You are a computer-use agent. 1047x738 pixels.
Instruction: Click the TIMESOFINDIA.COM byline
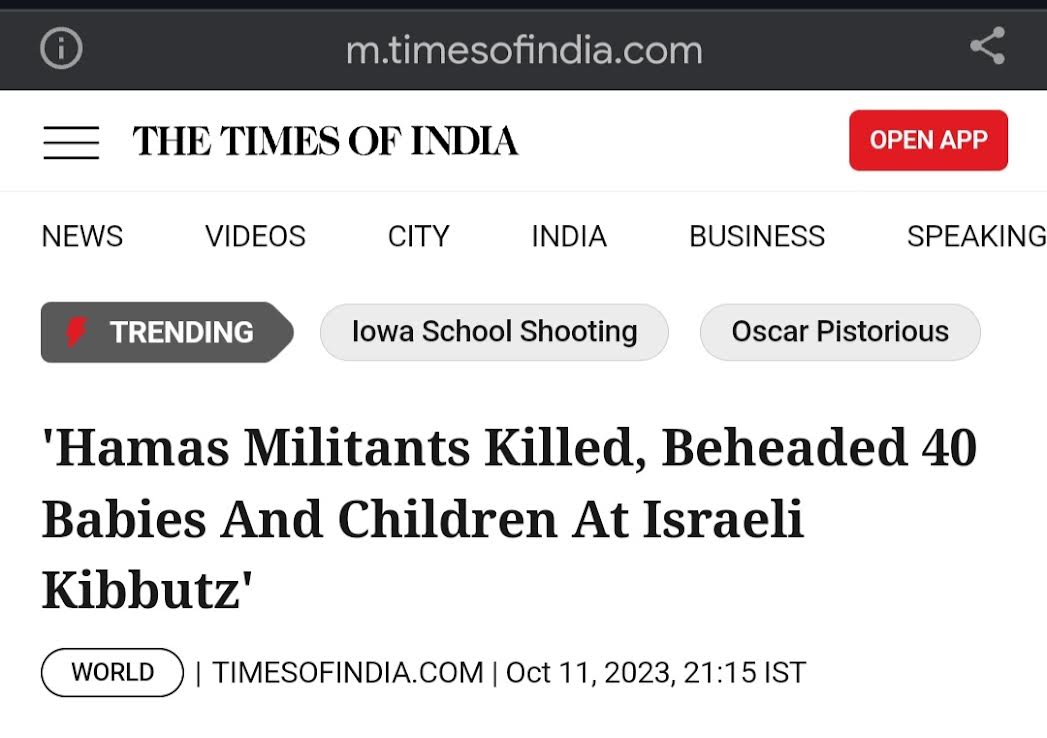(x=347, y=673)
